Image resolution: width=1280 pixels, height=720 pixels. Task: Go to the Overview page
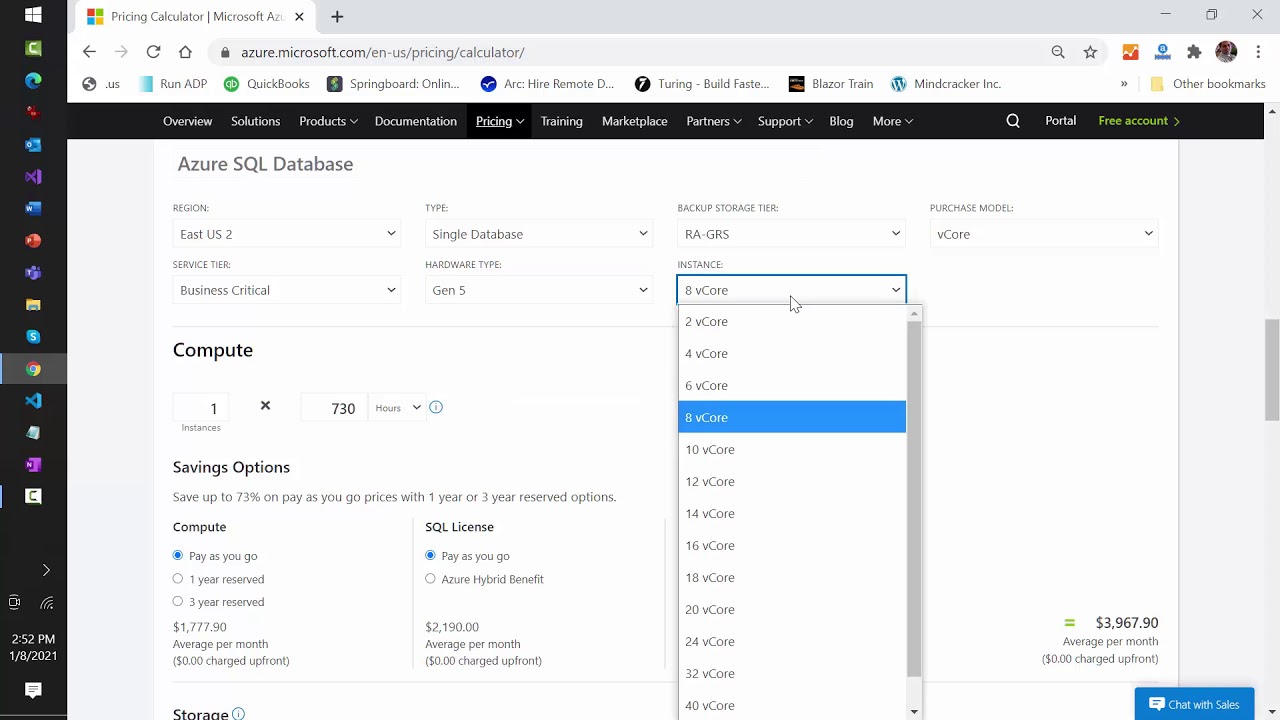[x=187, y=121]
